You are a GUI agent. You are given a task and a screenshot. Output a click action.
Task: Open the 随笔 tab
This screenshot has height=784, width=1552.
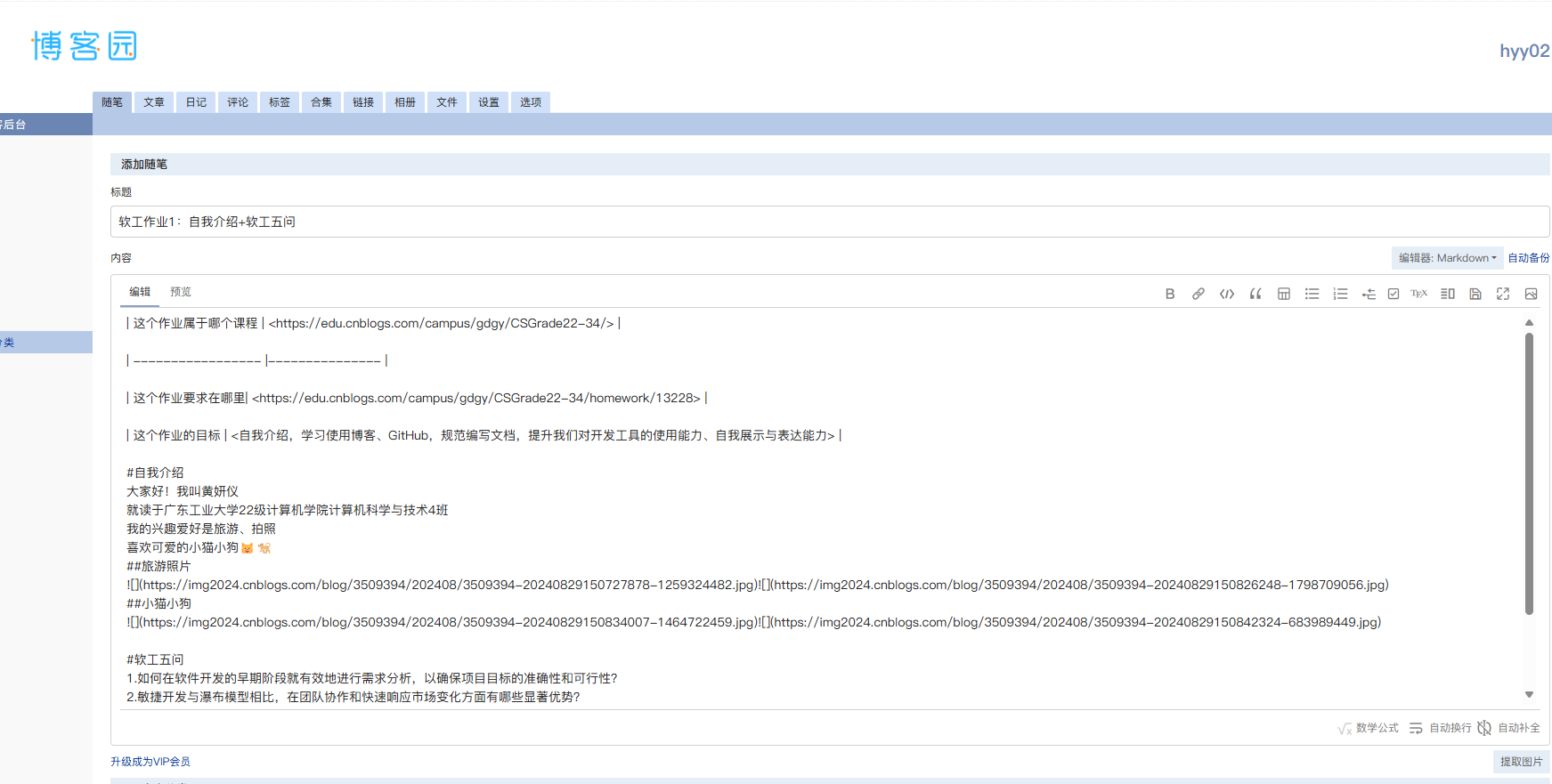112,102
